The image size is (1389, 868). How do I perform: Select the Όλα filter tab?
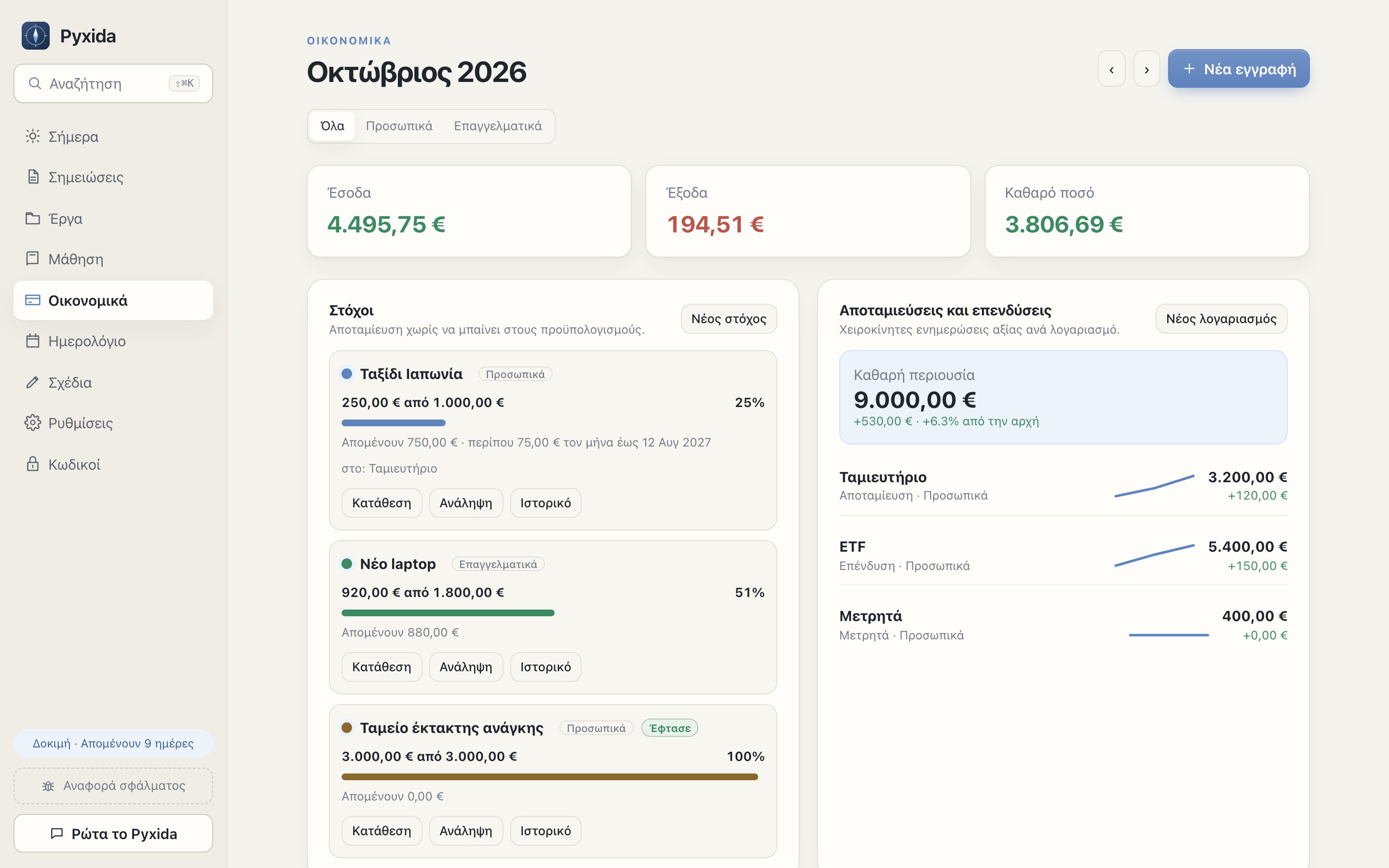[332, 126]
